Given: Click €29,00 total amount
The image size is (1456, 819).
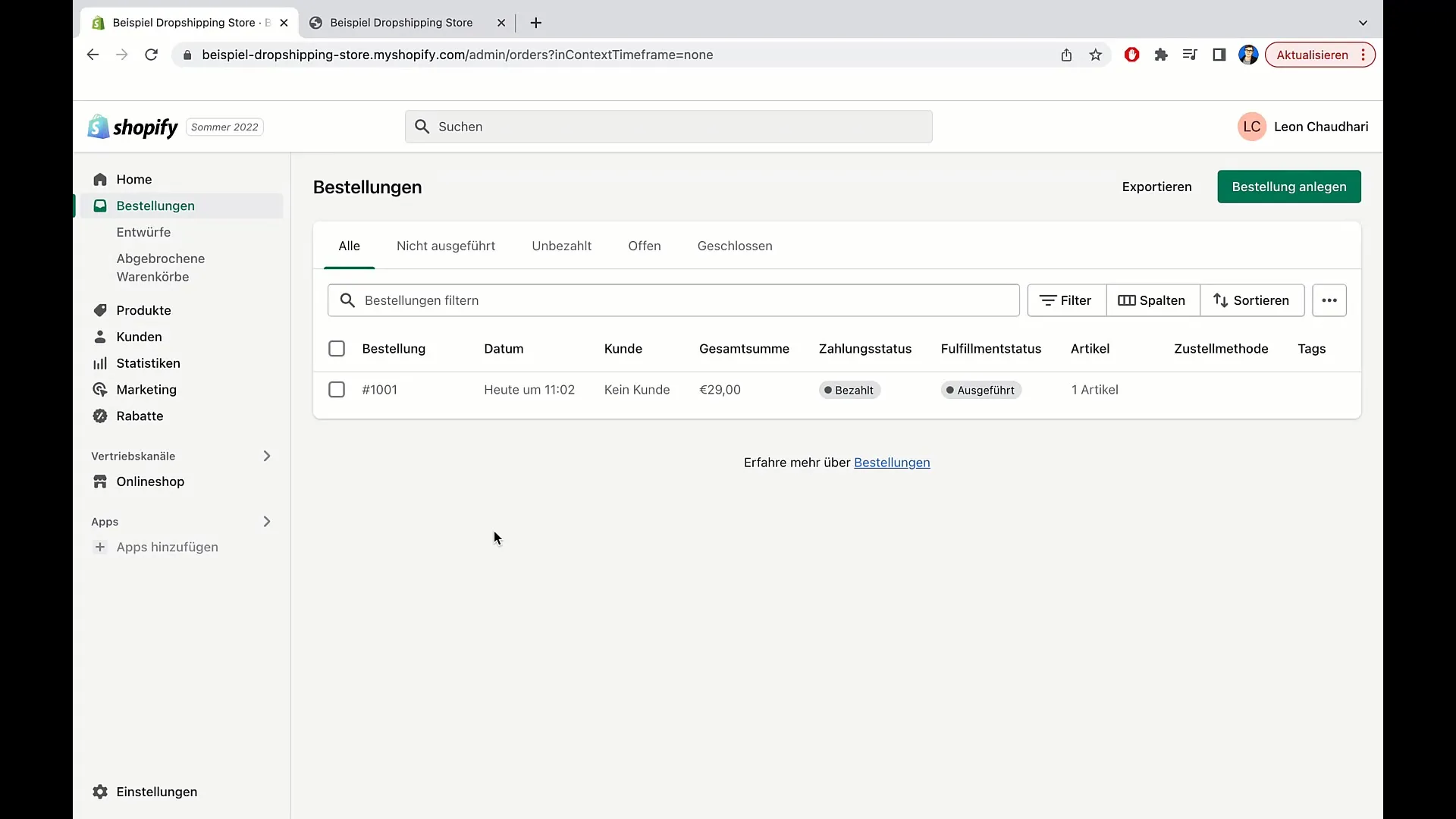Looking at the screenshot, I should (720, 390).
